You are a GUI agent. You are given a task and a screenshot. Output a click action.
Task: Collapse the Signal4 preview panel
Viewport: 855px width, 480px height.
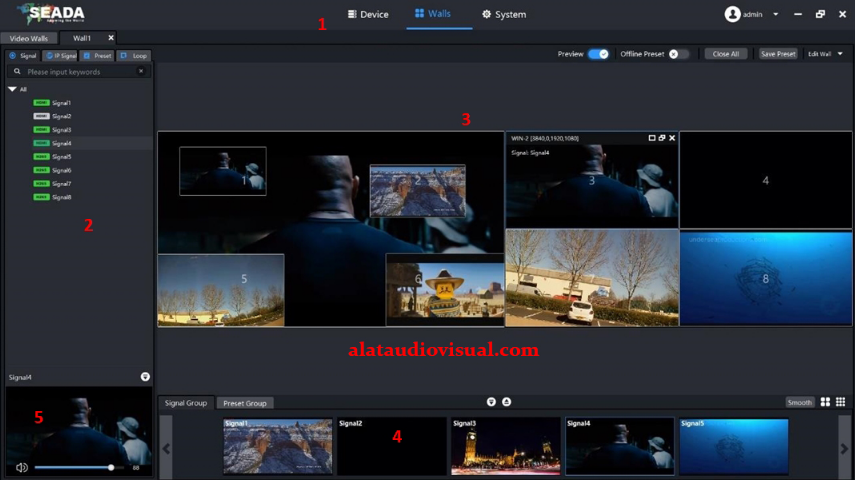coord(145,377)
